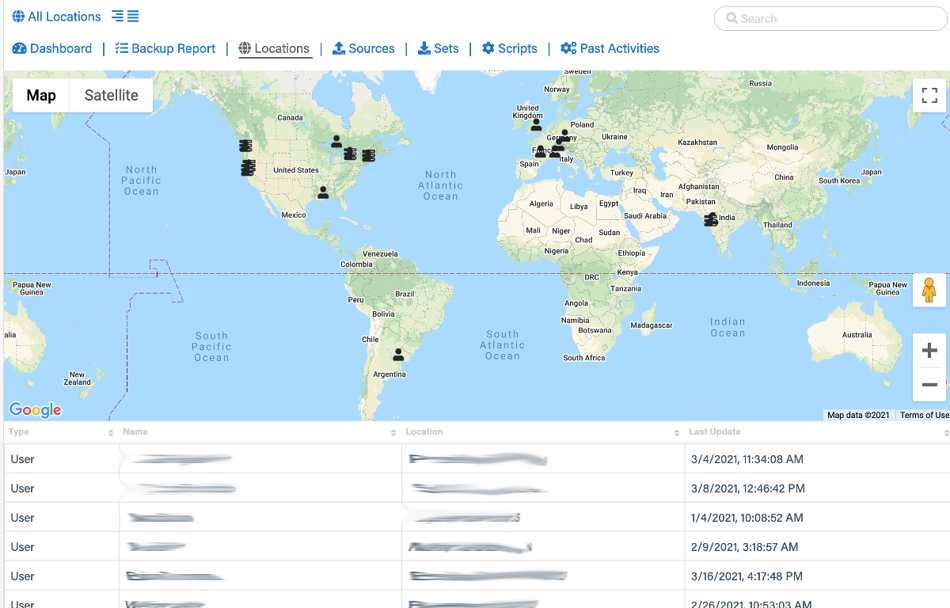
Task: Zoom in on the map
Action: [x=929, y=350]
